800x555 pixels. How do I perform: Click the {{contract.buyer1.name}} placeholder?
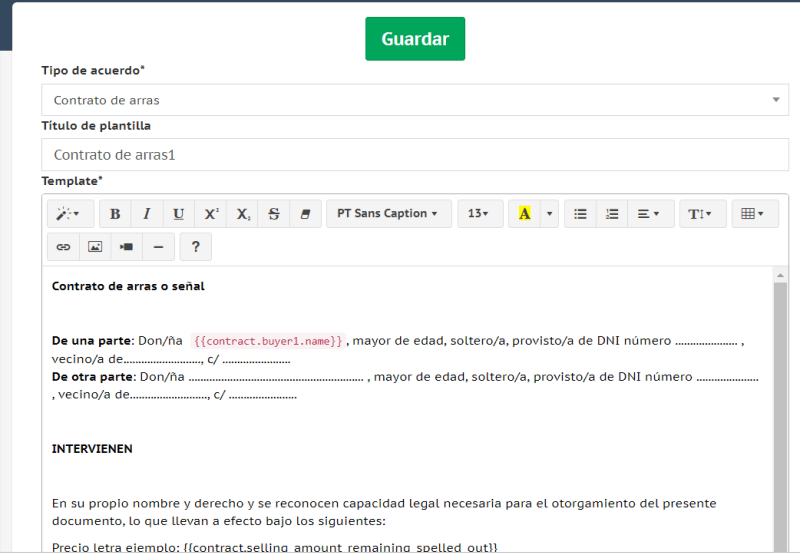coord(268,341)
